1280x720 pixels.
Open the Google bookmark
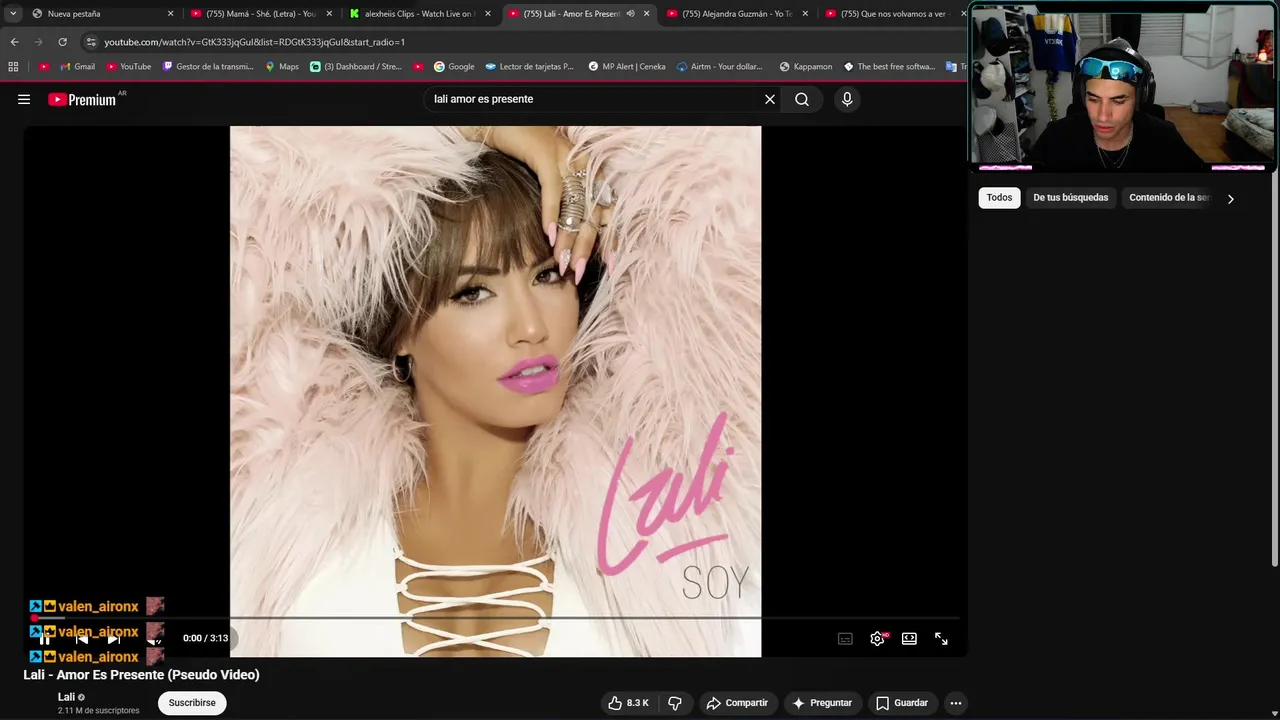point(454,67)
